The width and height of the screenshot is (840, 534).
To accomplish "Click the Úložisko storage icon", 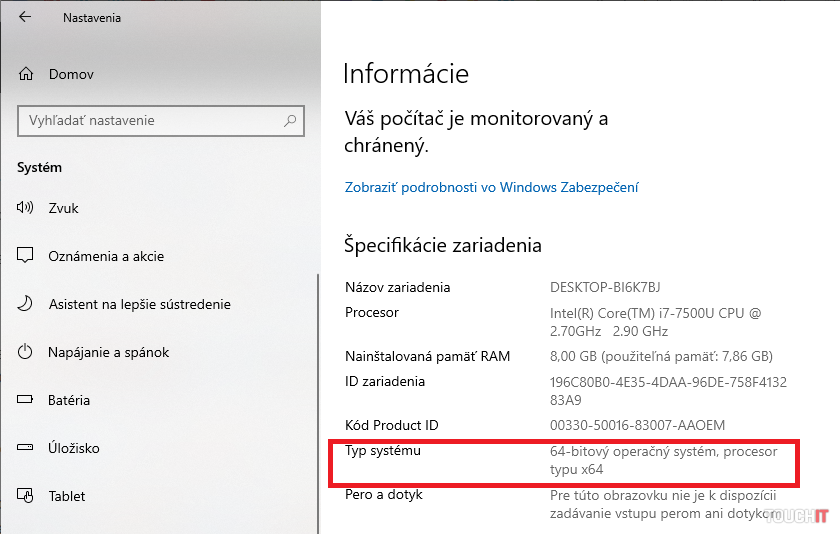I will pos(27,448).
